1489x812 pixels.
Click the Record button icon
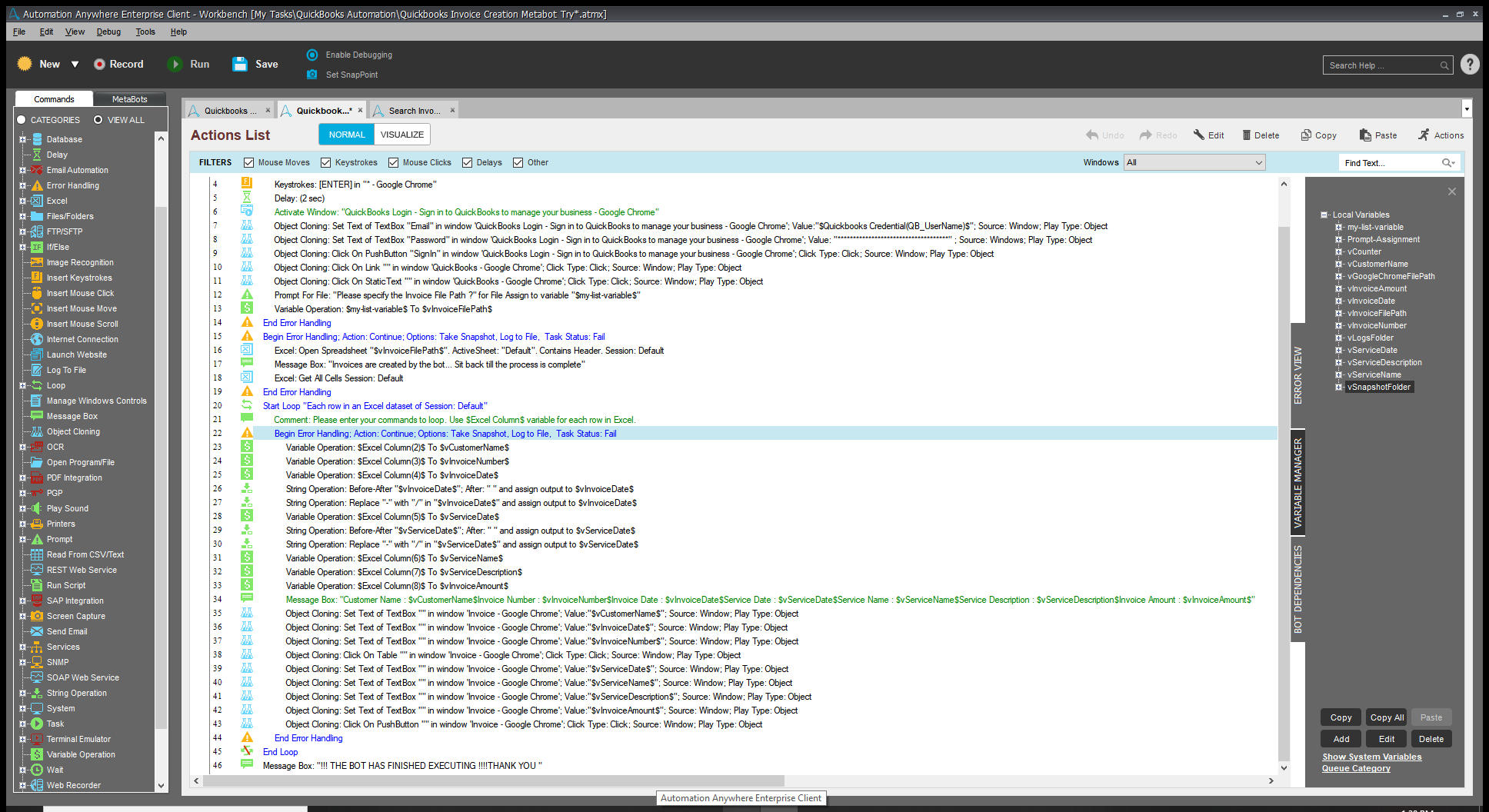[x=99, y=65]
